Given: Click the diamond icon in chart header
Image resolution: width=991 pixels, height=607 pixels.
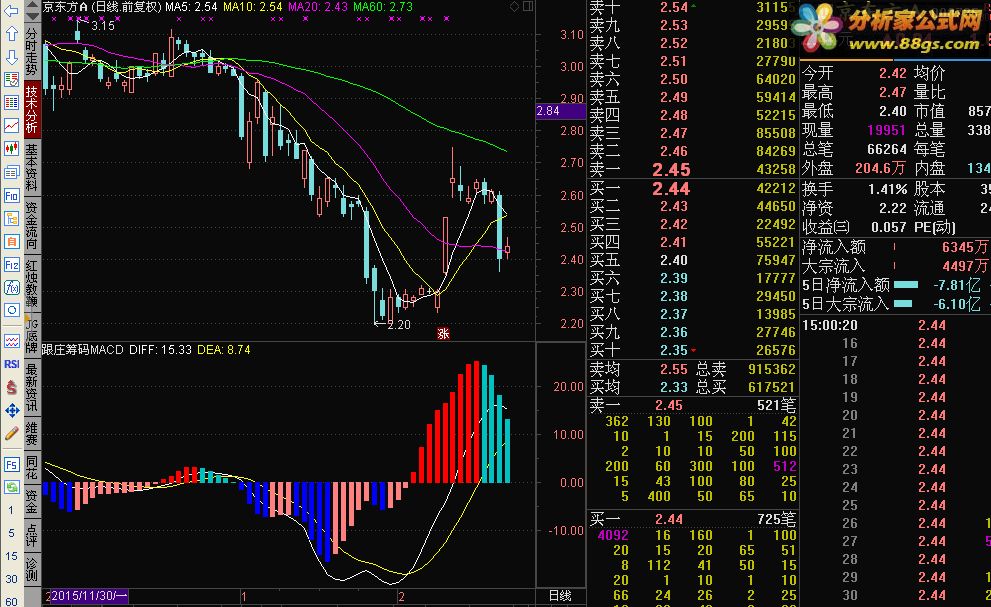Looking at the screenshot, I should [x=514, y=6].
